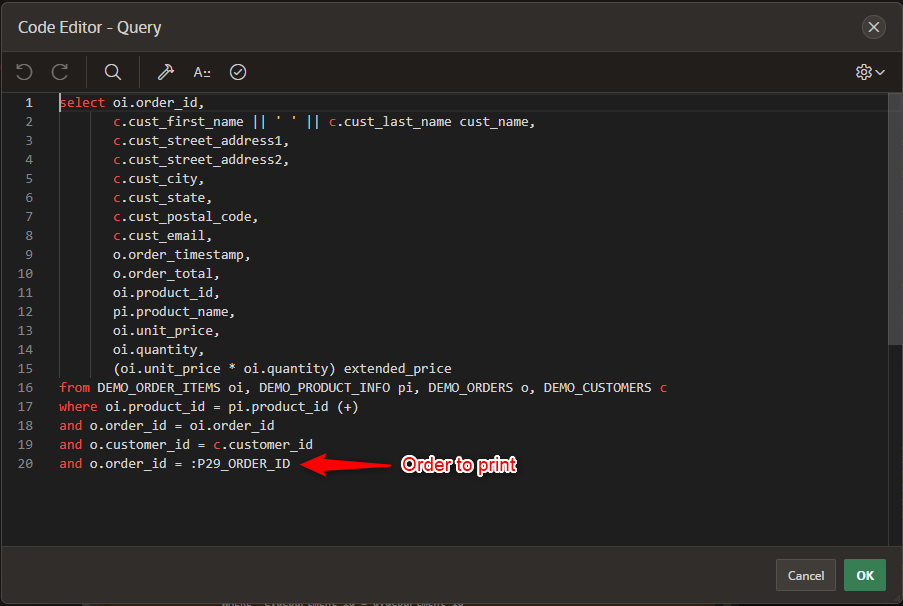Viewport: 903px width, 606px height.
Task: Validate the query with the checkmark icon
Action: point(238,72)
